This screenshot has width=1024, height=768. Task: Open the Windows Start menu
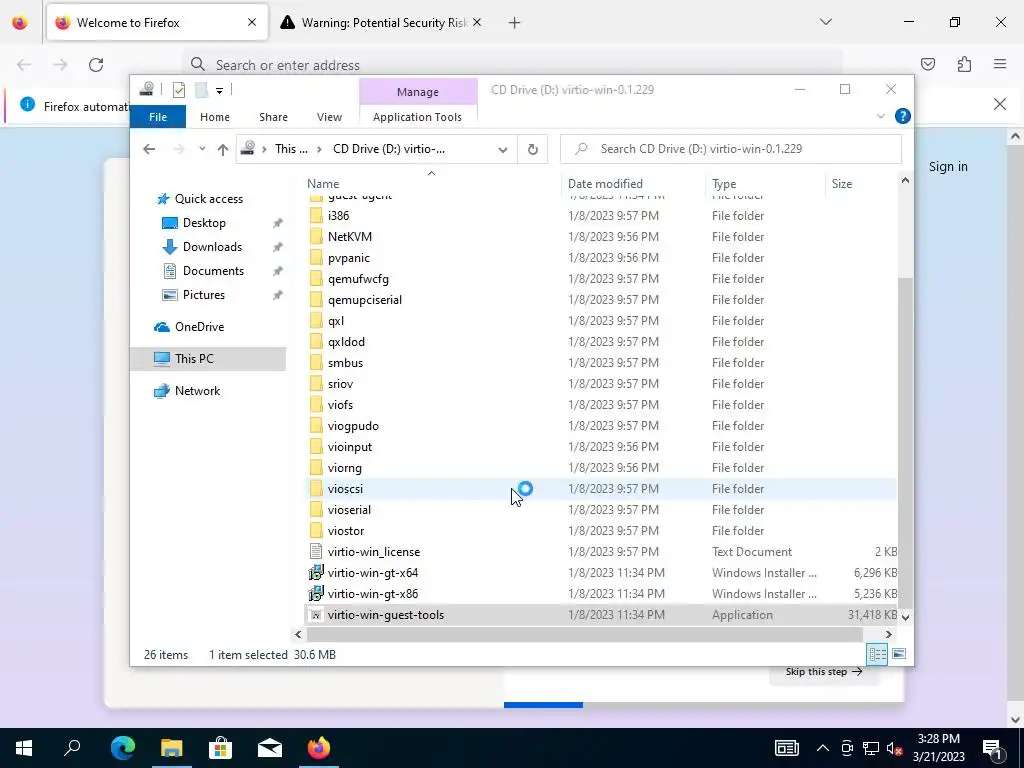[24, 748]
